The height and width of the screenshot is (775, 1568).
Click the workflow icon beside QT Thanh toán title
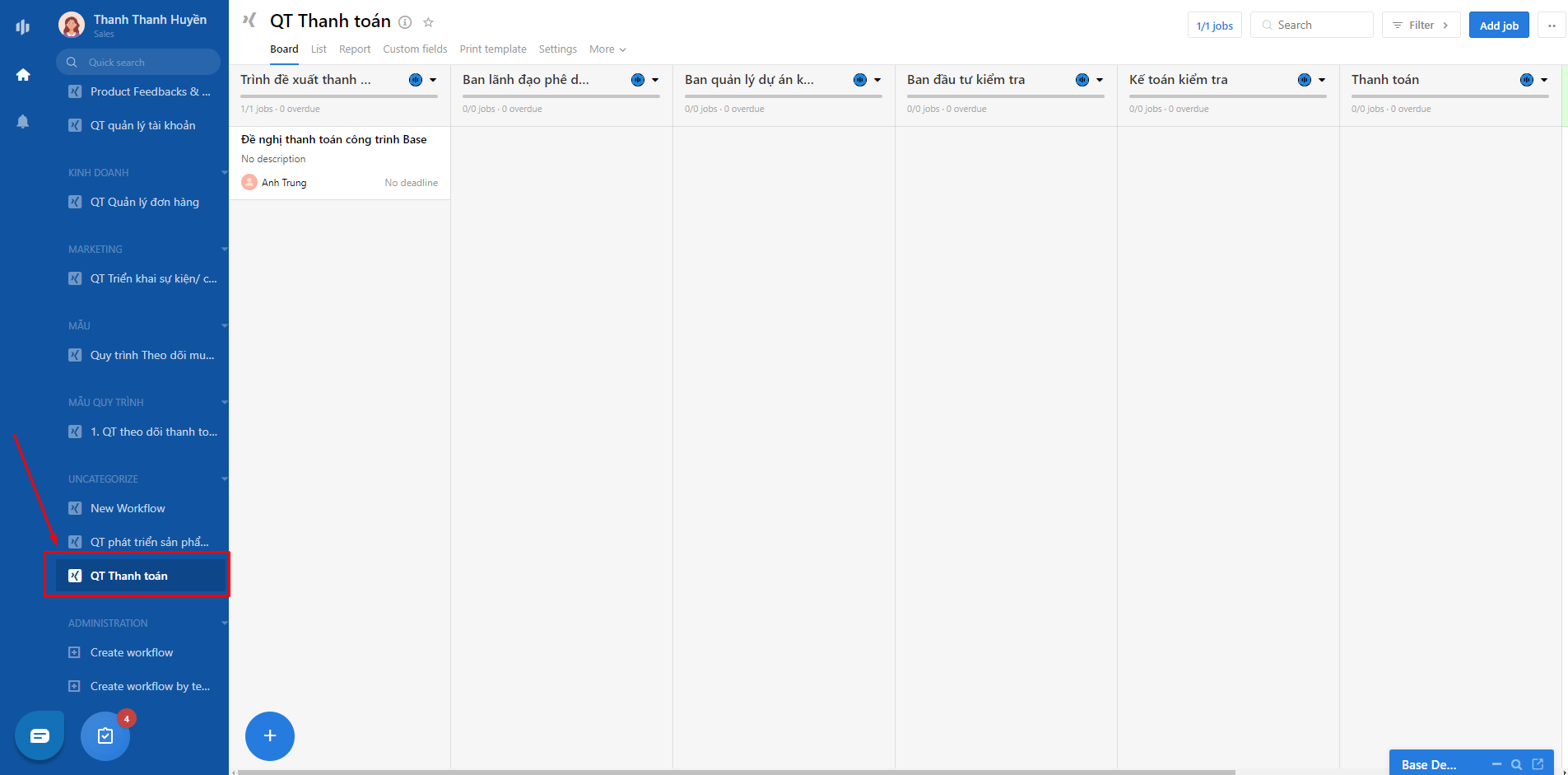pyautogui.click(x=249, y=20)
